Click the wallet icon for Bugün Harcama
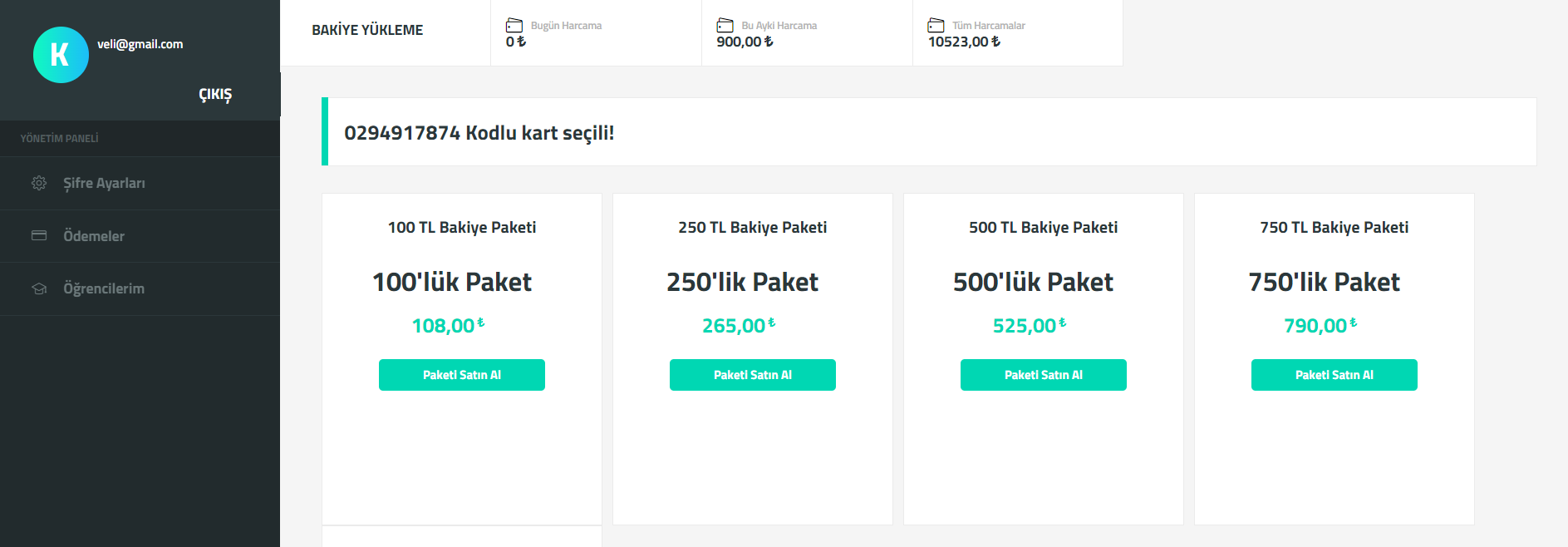This screenshot has height=547, width=1568. click(x=514, y=25)
